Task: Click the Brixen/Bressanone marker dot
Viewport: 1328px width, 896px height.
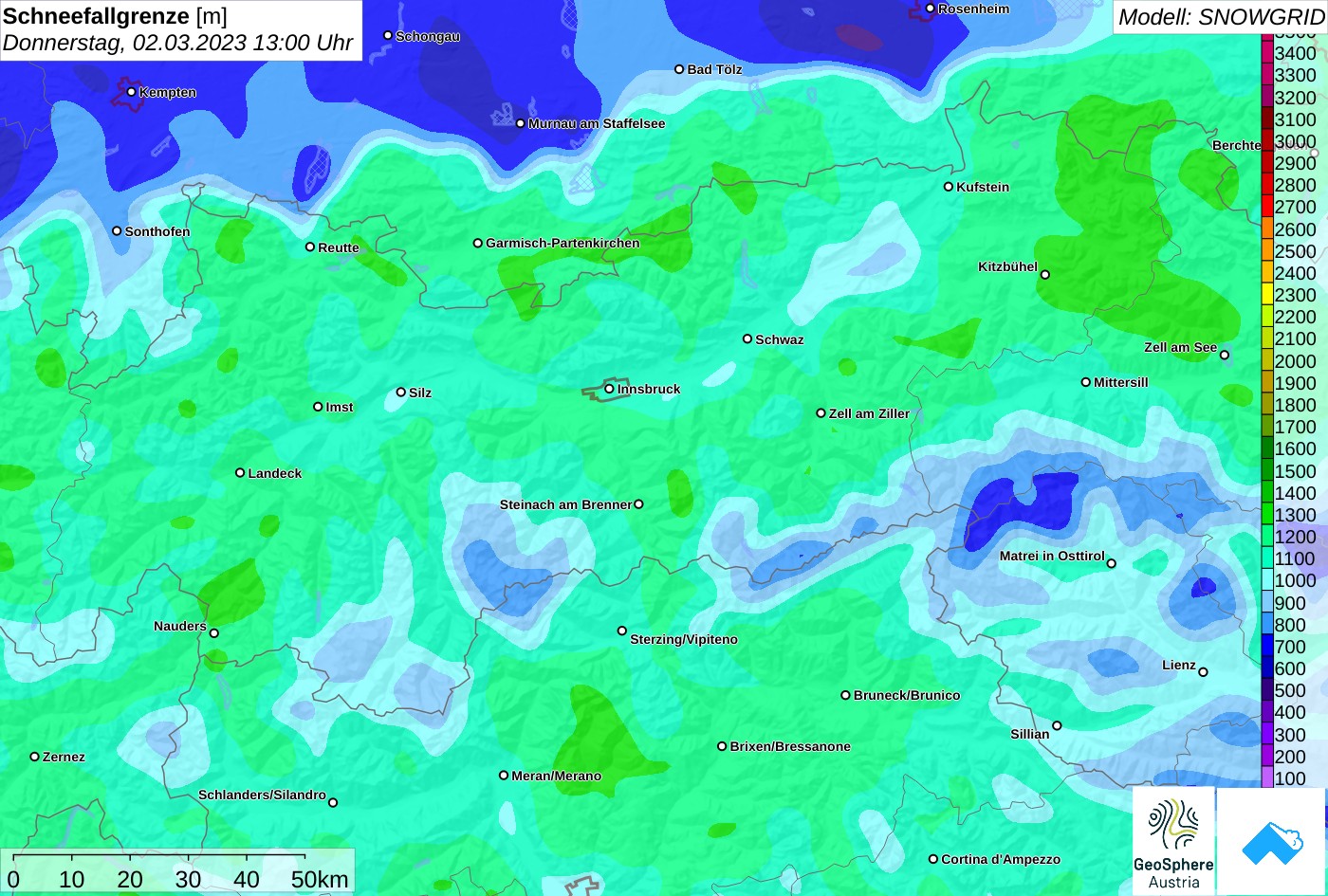Action: pyautogui.click(x=722, y=746)
